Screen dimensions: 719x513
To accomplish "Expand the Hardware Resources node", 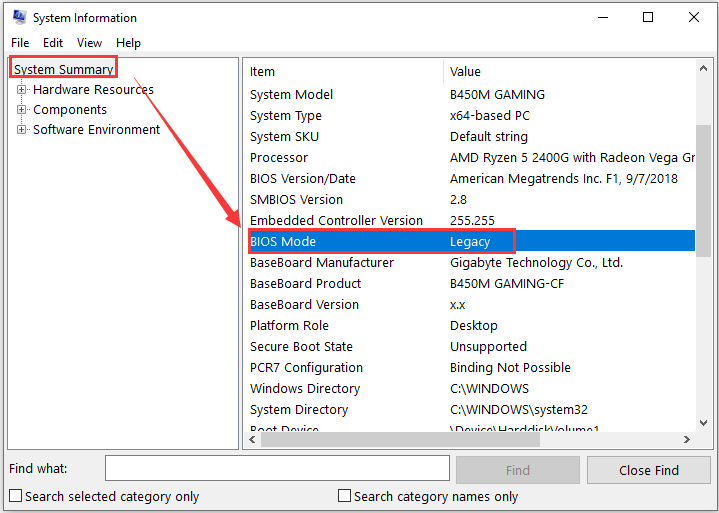I will tap(21, 89).
